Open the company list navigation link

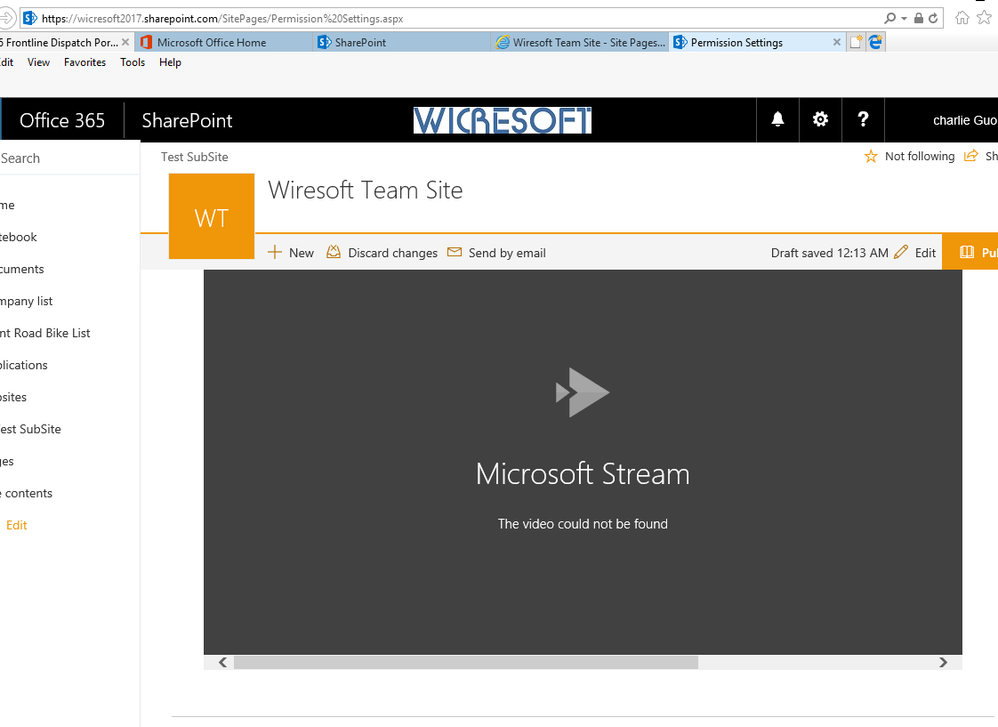[x=26, y=301]
